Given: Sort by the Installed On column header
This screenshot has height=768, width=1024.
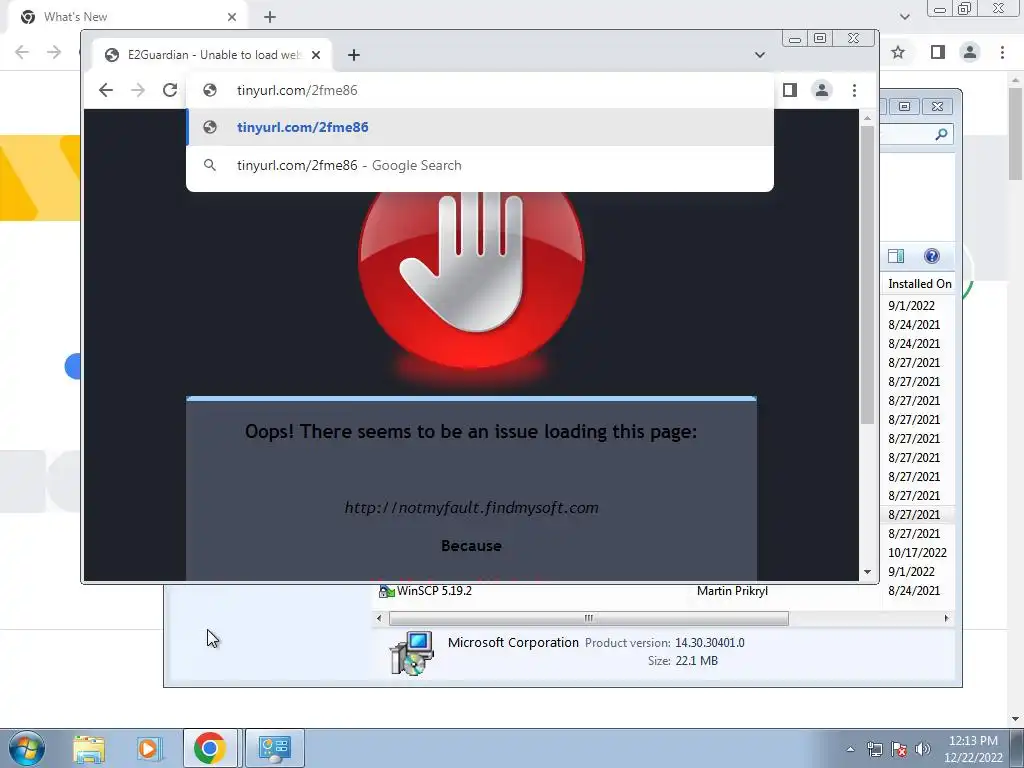Looking at the screenshot, I should point(920,283).
